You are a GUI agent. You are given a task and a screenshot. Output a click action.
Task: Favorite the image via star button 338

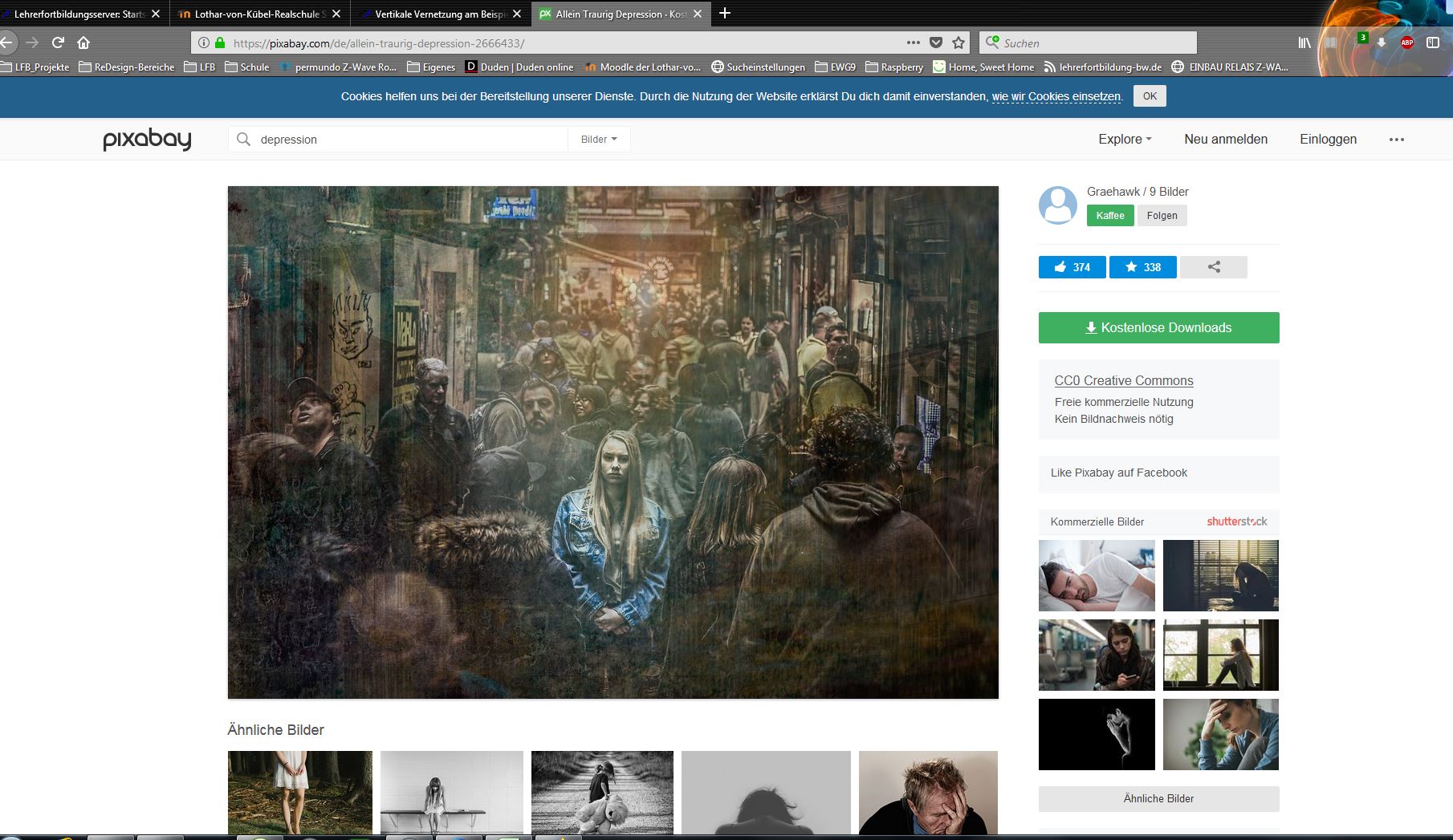(x=1142, y=267)
